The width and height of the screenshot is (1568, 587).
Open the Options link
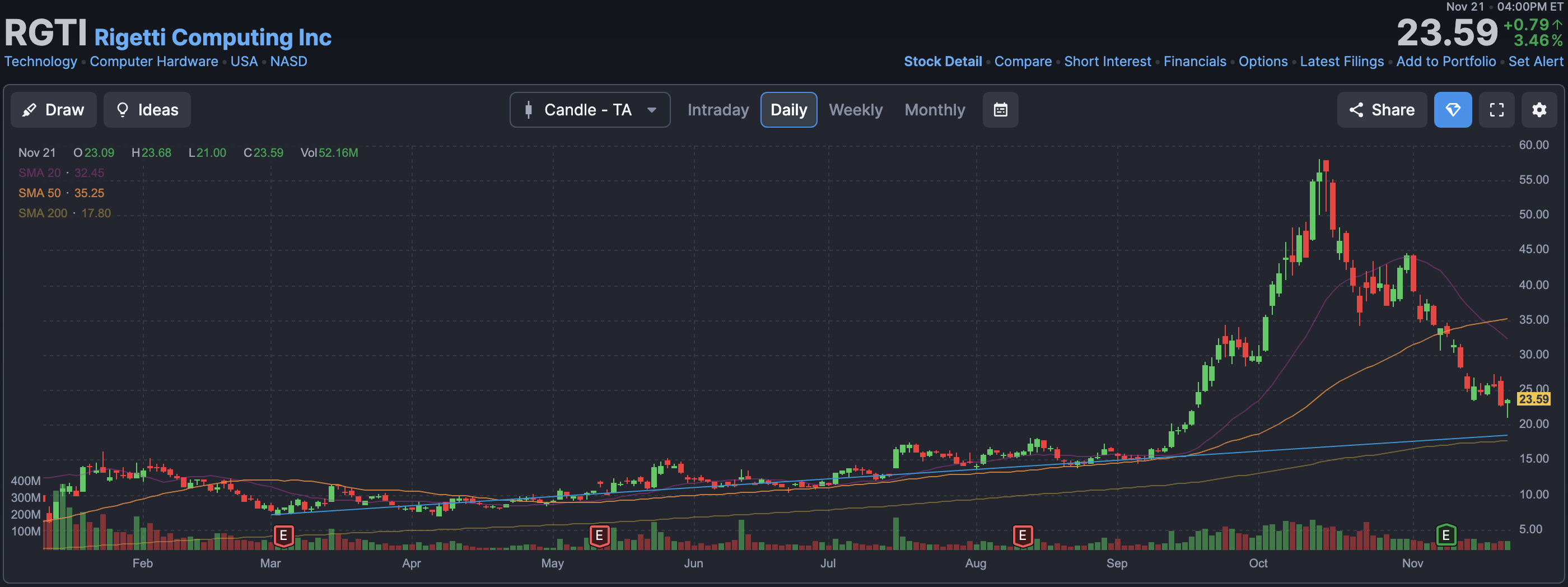tap(1262, 62)
